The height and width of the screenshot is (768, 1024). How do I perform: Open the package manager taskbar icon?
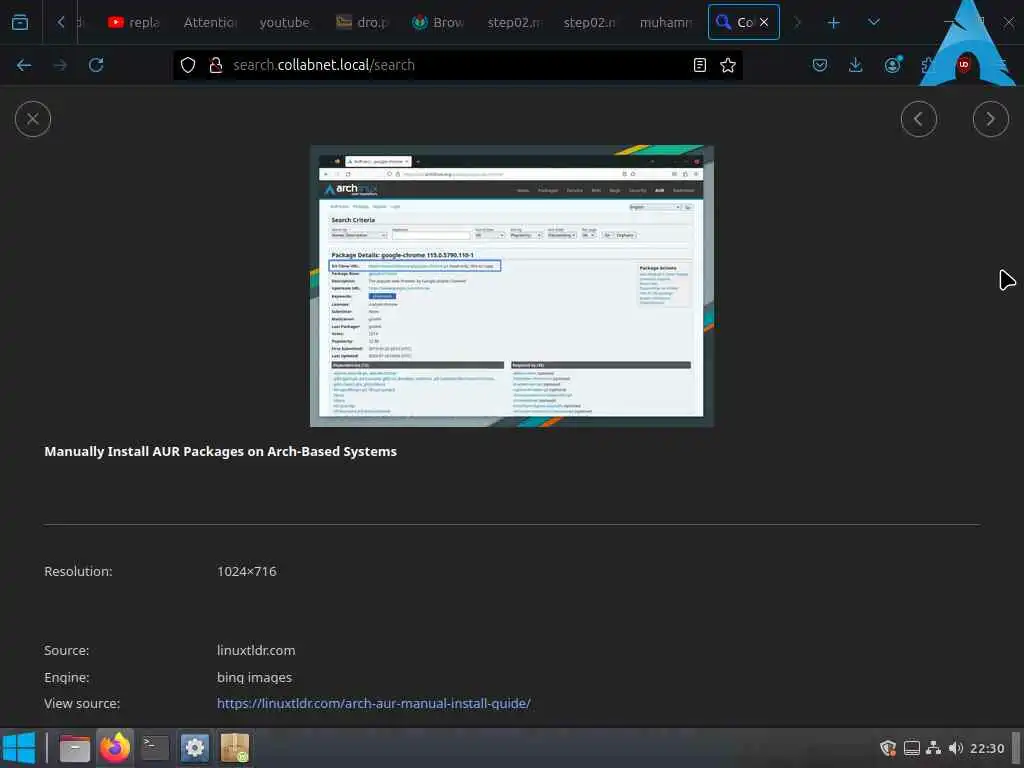pyautogui.click(x=234, y=748)
